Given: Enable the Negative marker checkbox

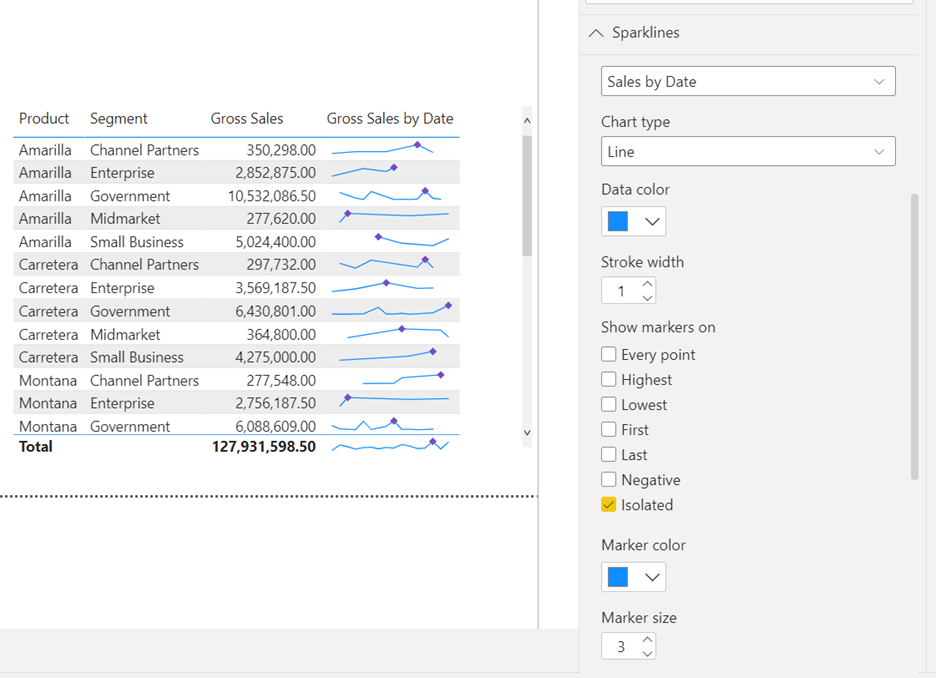Looking at the screenshot, I should coord(609,480).
